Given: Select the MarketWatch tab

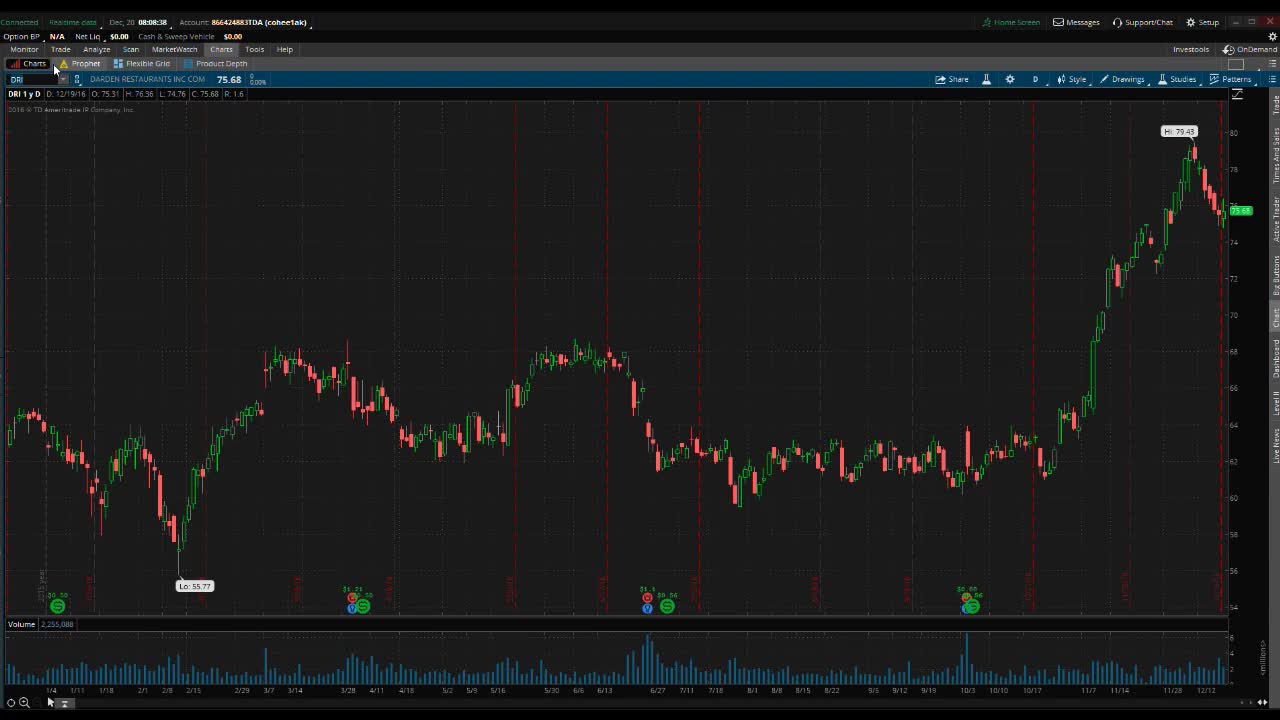Looking at the screenshot, I should pos(175,49).
